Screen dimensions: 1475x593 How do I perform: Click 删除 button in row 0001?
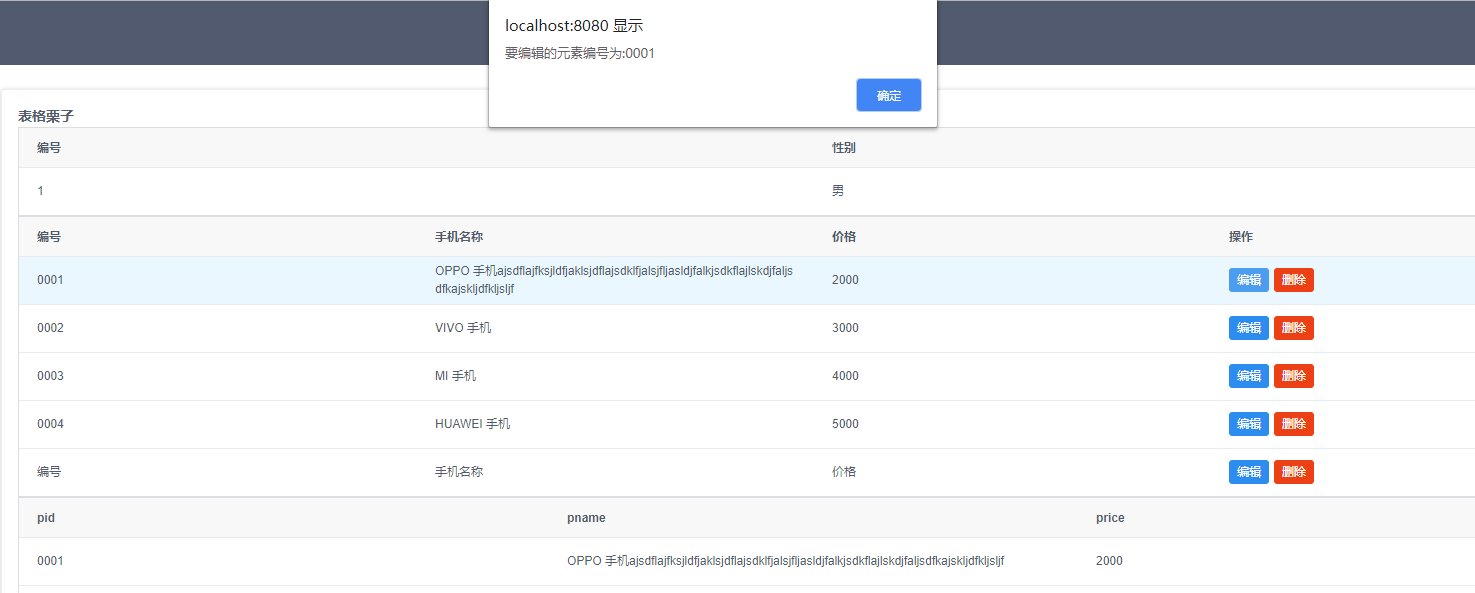[x=1294, y=280]
